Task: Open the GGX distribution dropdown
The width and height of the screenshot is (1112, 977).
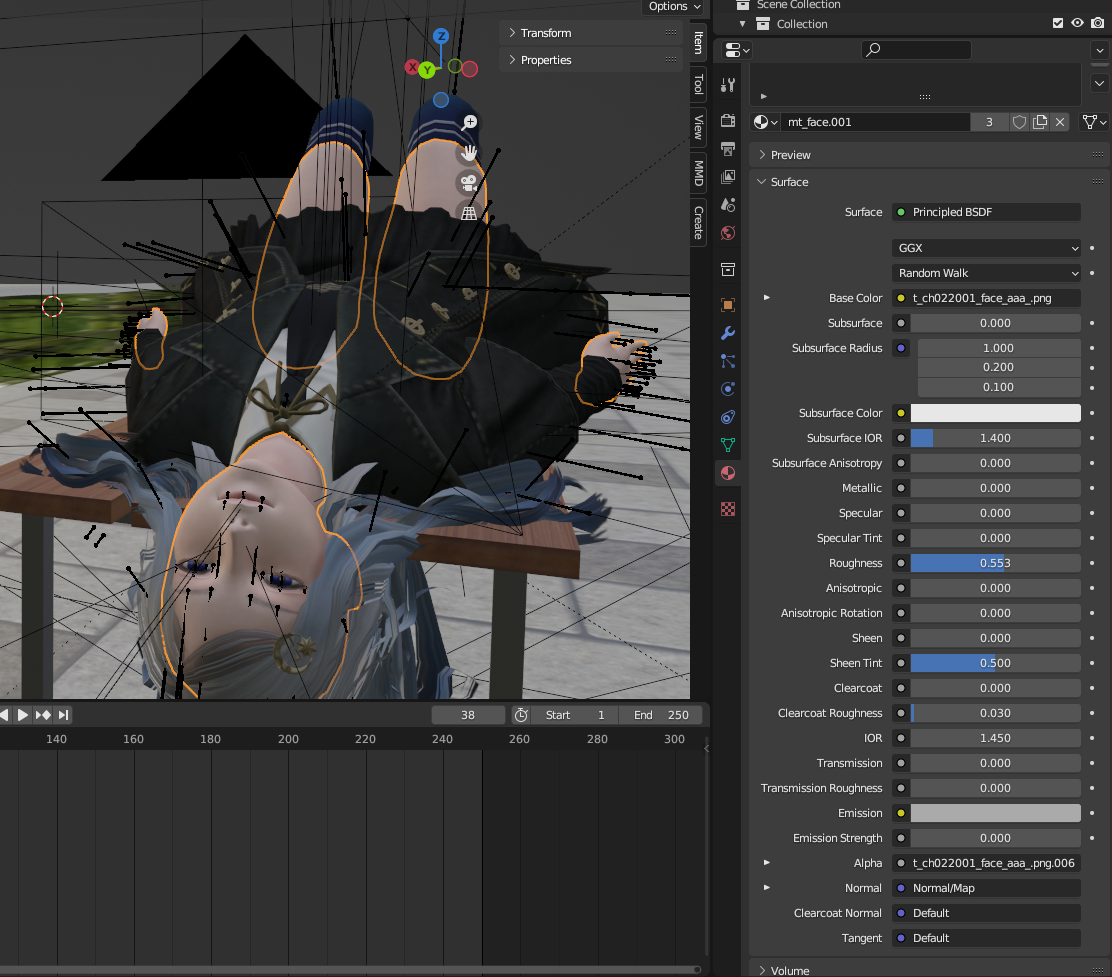Action: (x=986, y=248)
